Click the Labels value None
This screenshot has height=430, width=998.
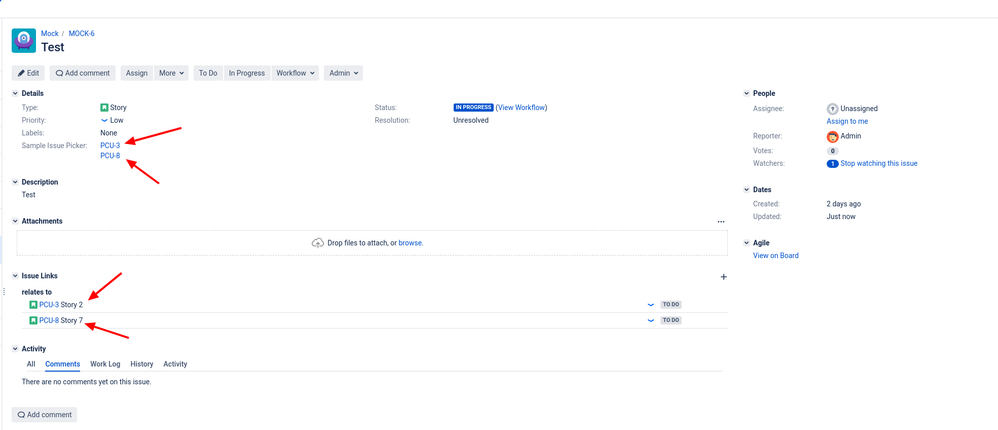[109, 133]
